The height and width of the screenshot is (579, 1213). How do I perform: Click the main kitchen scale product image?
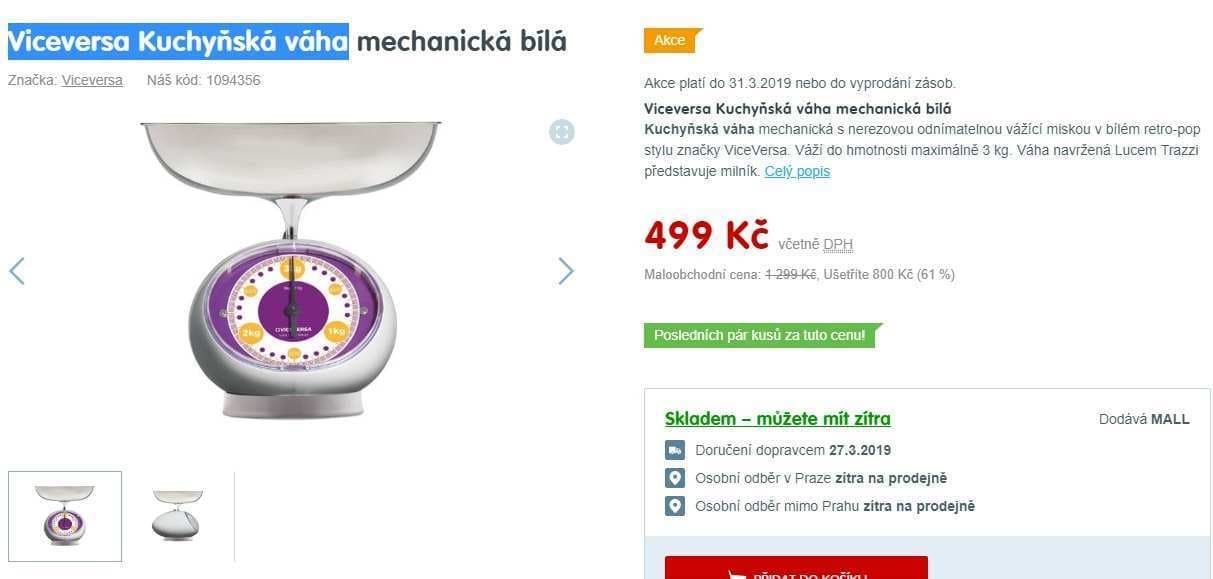click(291, 270)
